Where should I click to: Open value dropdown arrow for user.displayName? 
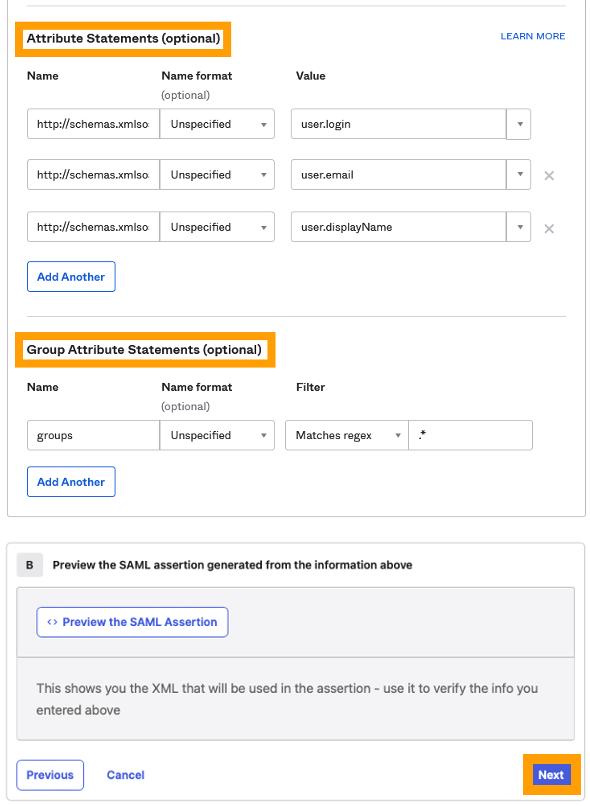[519, 227]
